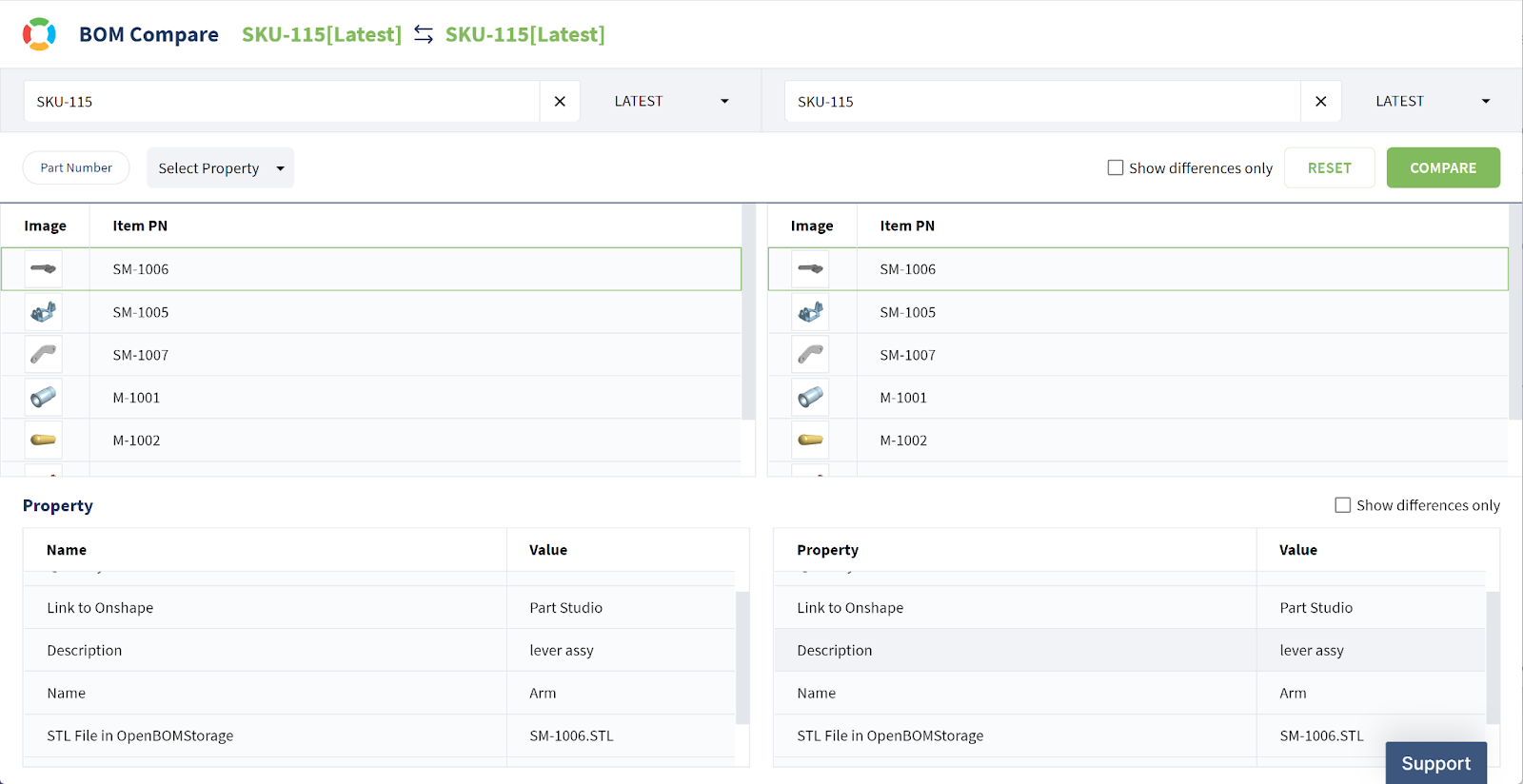The width and height of the screenshot is (1523, 784).
Task: Click the COMPARE button
Action: click(x=1443, y=167)
